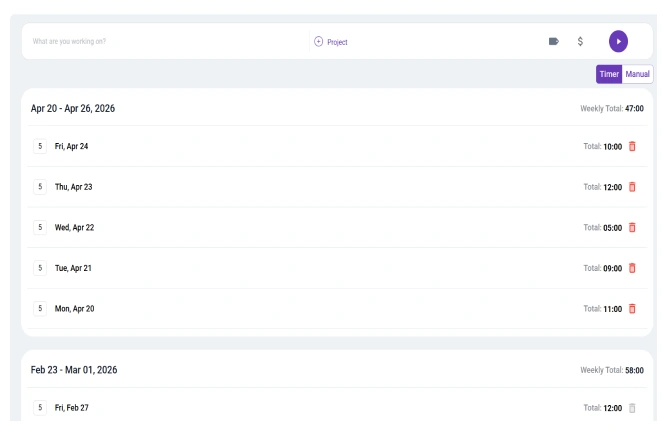The image size is (662, 430).
Task: Expand the 5 entries badge for Fri, Apr 24
Action: (x=40, y=146)
